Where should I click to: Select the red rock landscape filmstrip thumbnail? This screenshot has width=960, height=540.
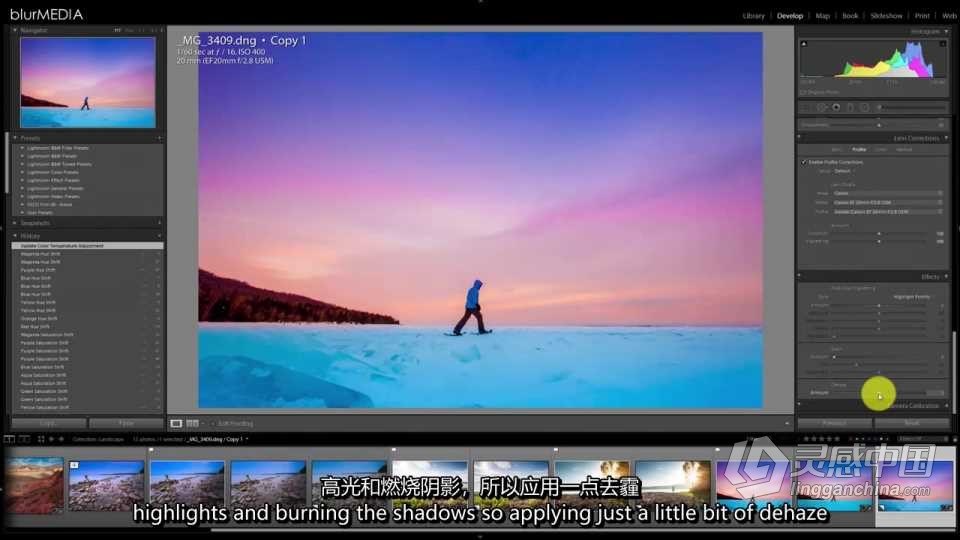click(33, 484)
